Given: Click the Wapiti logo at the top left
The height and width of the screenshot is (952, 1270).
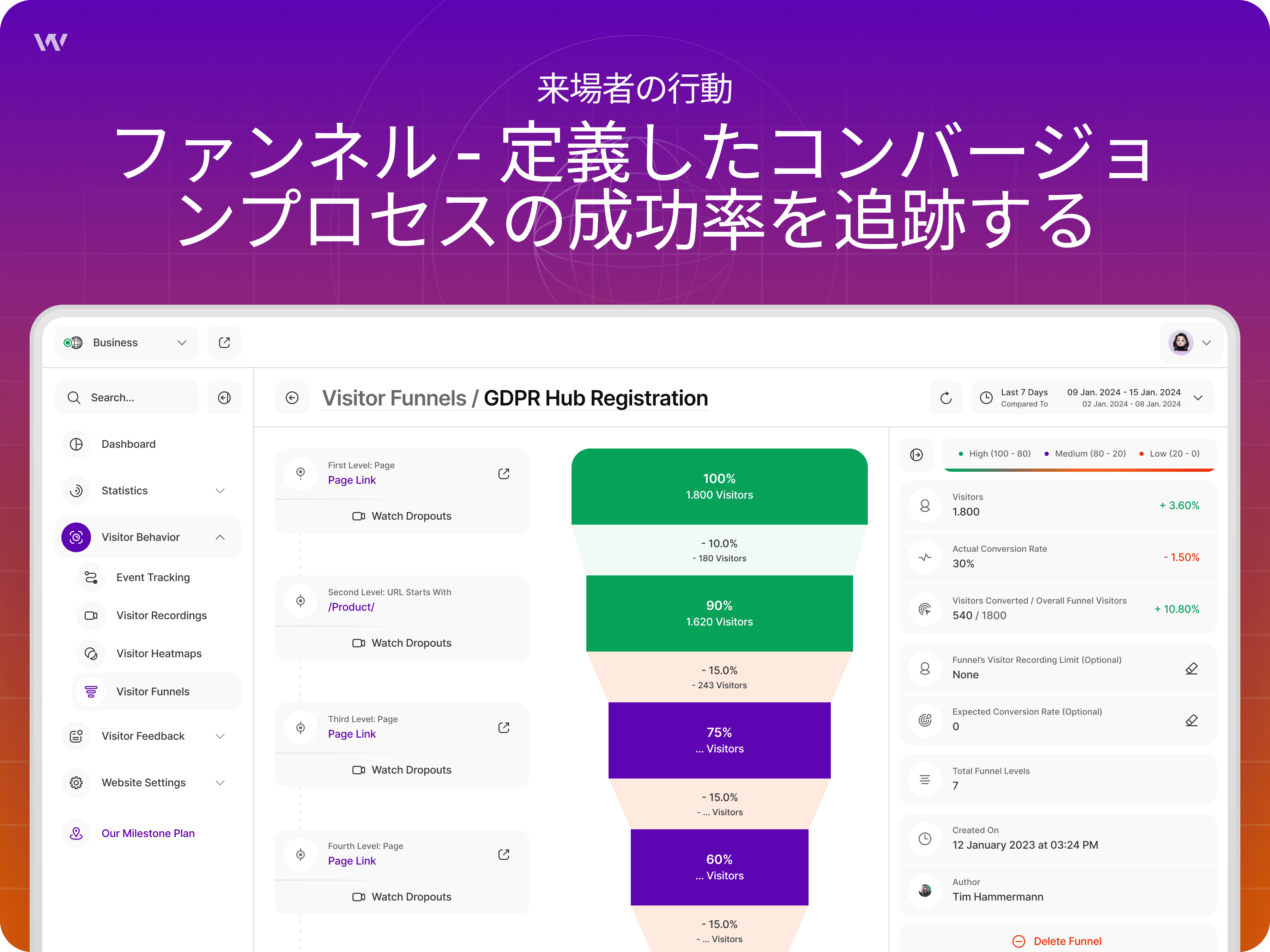Looking at the screenshot, I should click(x=50, y=42).
